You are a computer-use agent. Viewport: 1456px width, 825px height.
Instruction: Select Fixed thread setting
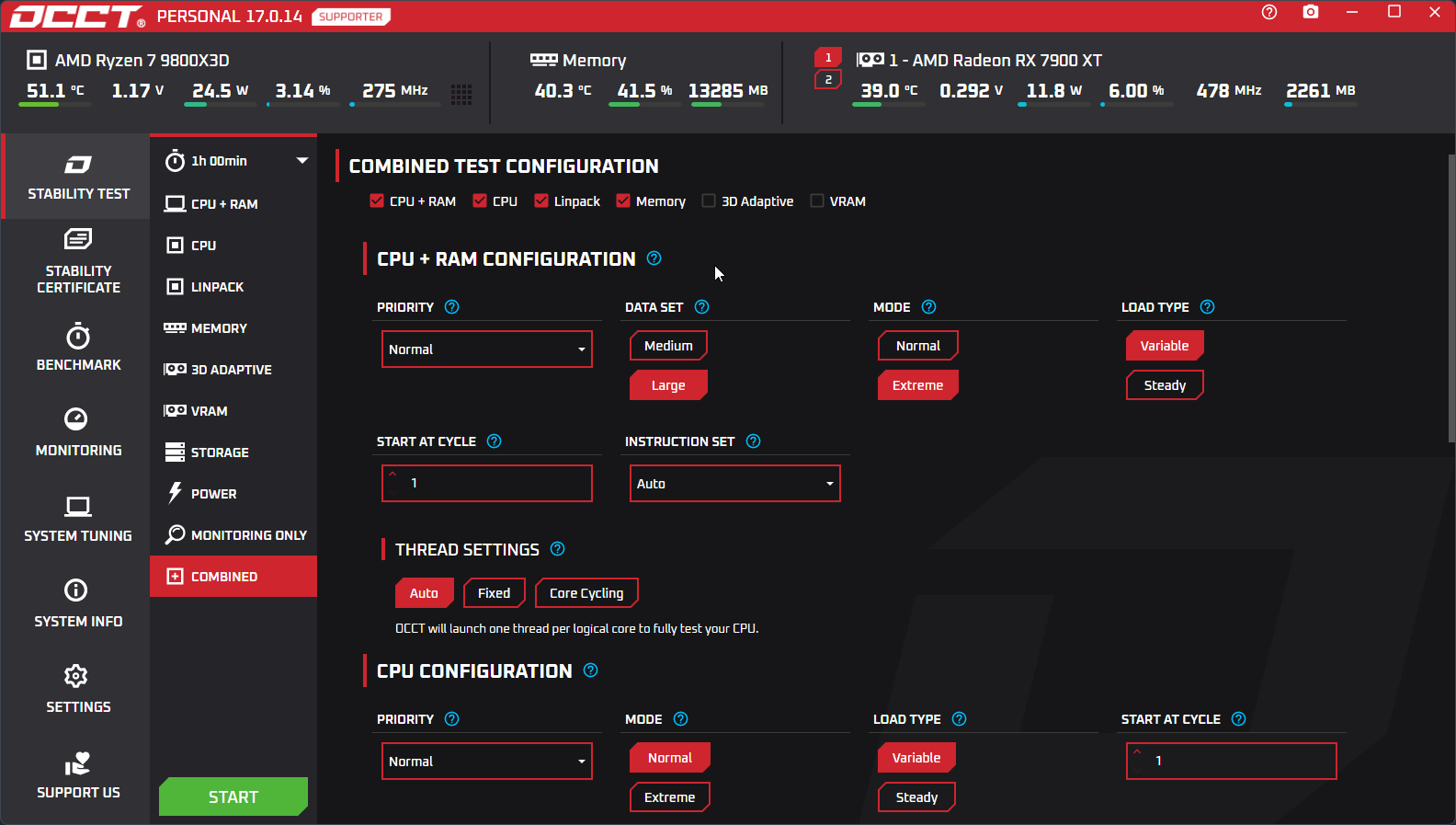click(x=495, y=593)
